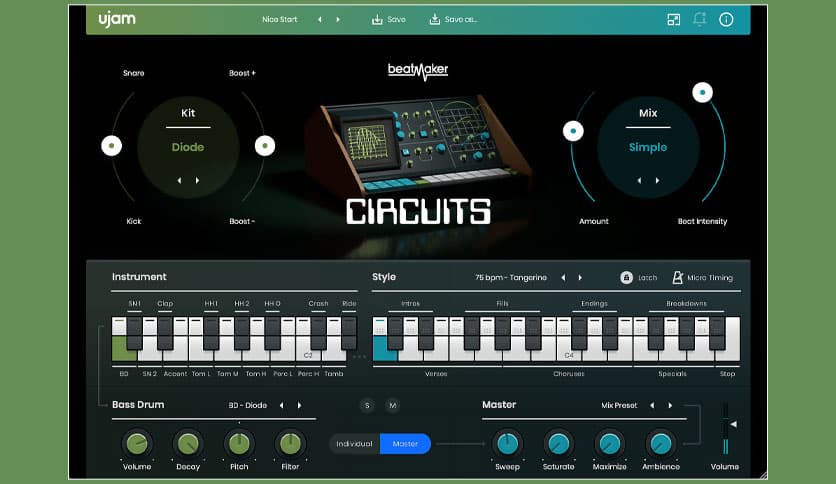Click the Save download icon
Viewport: 836px width, 484px height.
pyautogui.click(x=377, y=20)
